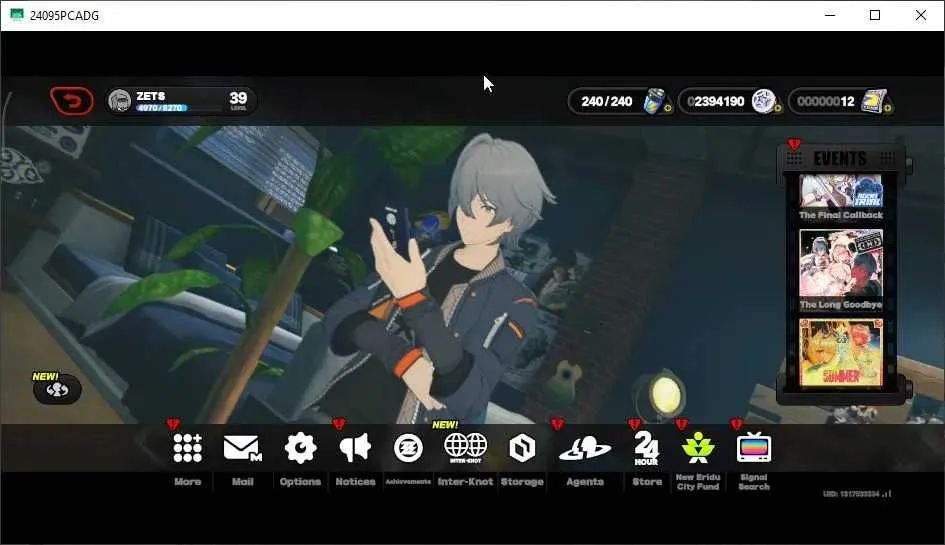Open the Agents icon
Image resolution: width=945 pixels, height=545 pixels.
click(x=585, y=449)
